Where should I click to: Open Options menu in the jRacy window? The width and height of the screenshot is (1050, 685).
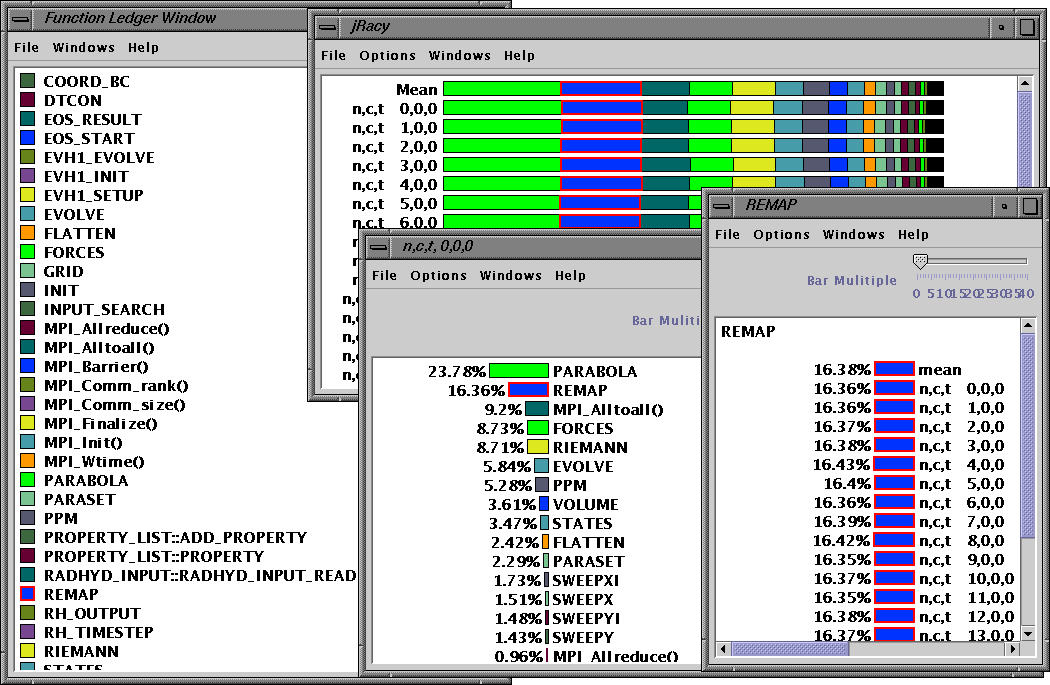(x=387, y=56)
